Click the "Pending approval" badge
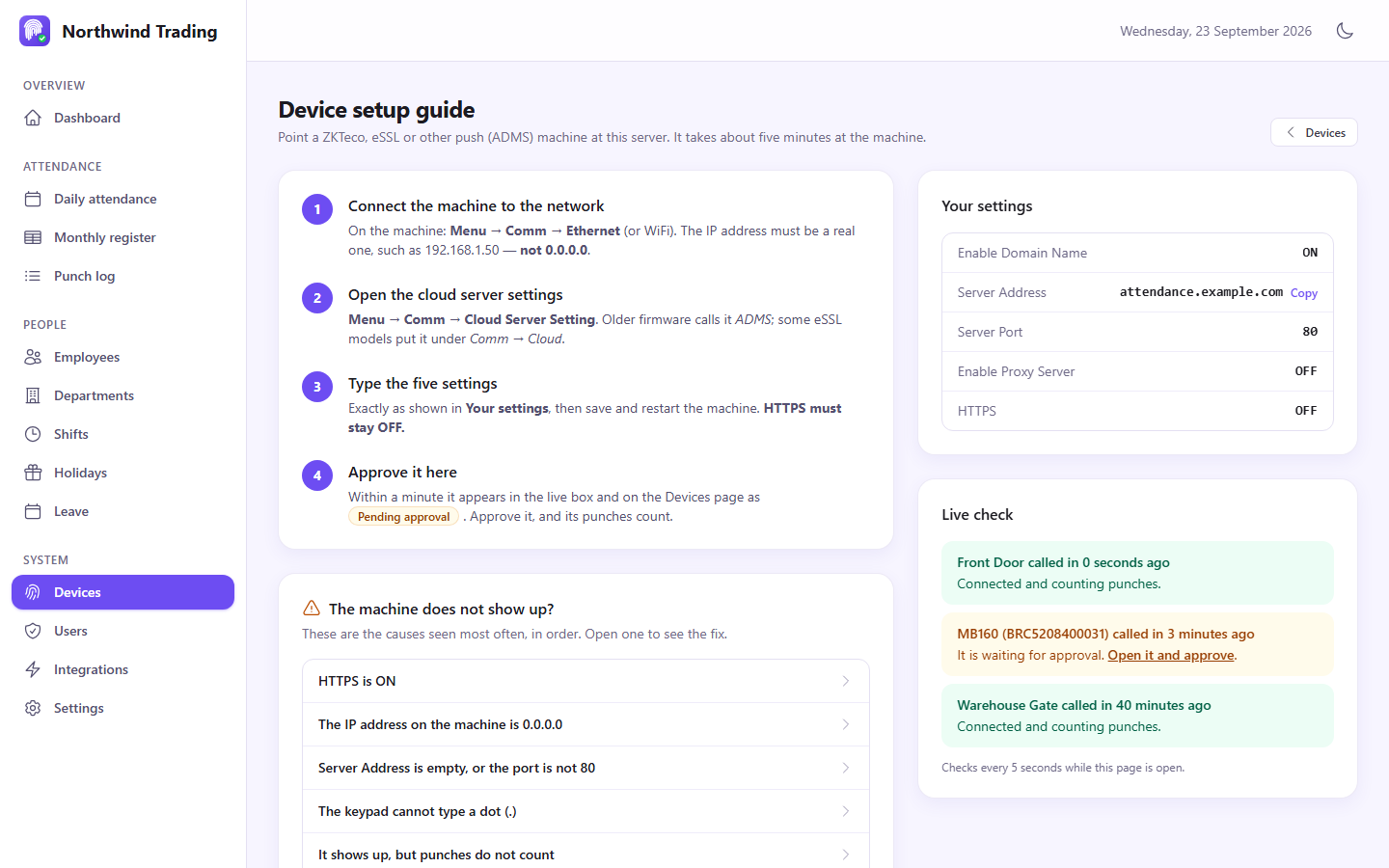This screenshot has height=868, width=1389. pos(403,517)
